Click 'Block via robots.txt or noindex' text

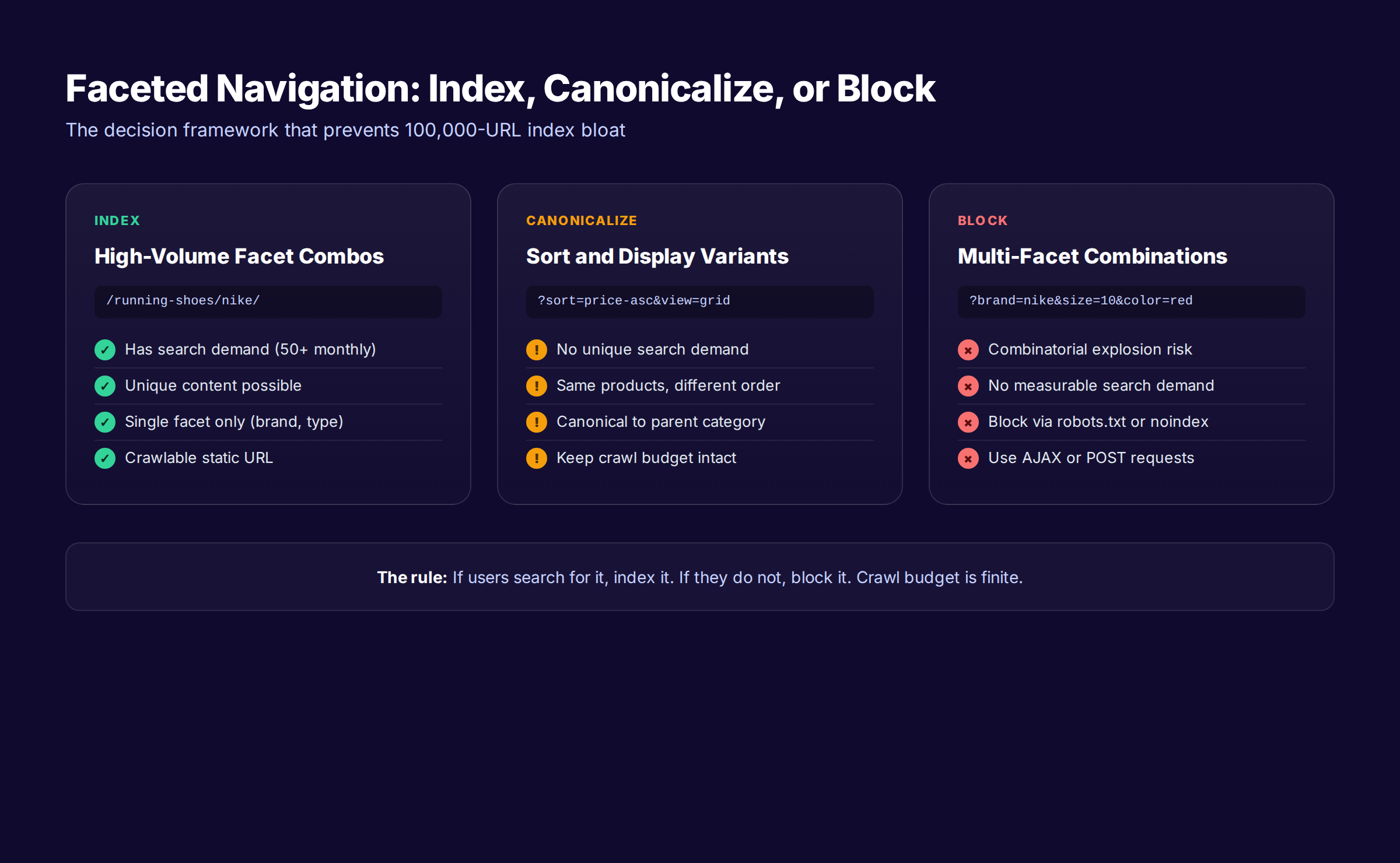1098,422
